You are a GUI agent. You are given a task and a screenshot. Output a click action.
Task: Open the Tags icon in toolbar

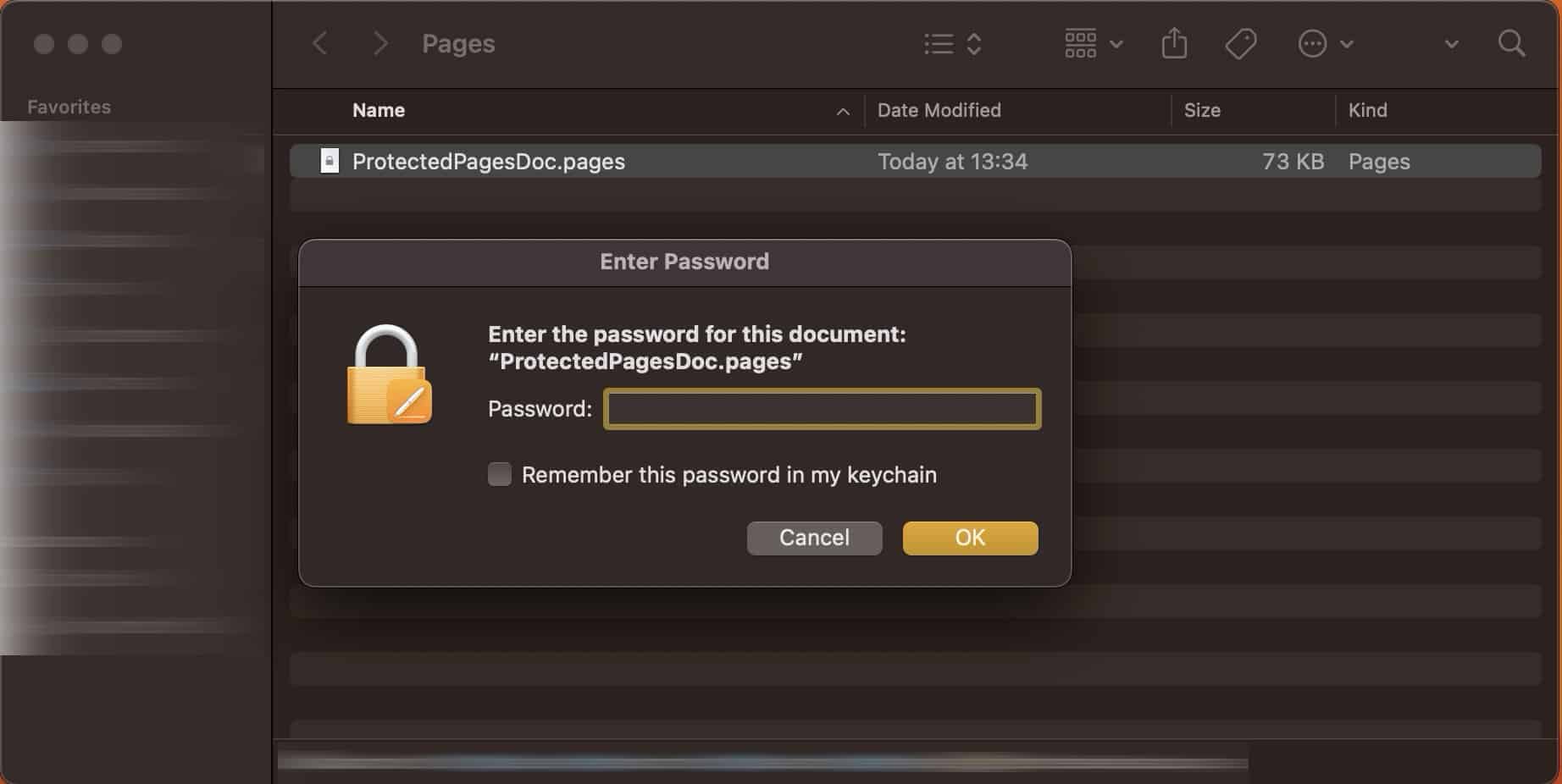click(x=1241, y=43)
